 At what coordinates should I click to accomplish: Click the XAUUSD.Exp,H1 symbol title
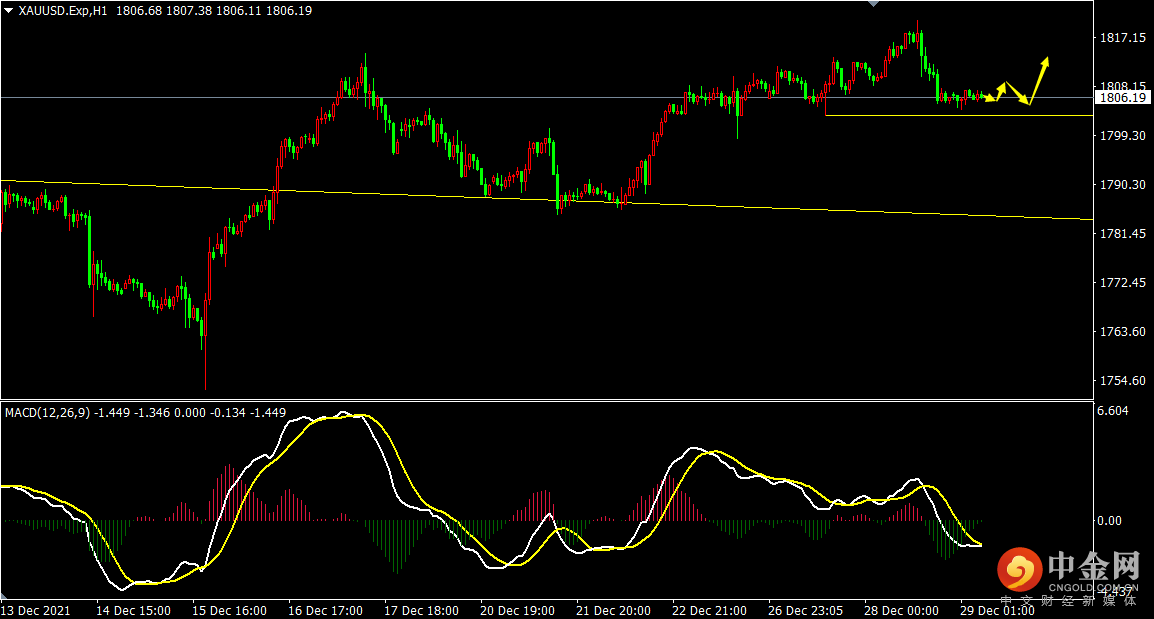[63, 11]
